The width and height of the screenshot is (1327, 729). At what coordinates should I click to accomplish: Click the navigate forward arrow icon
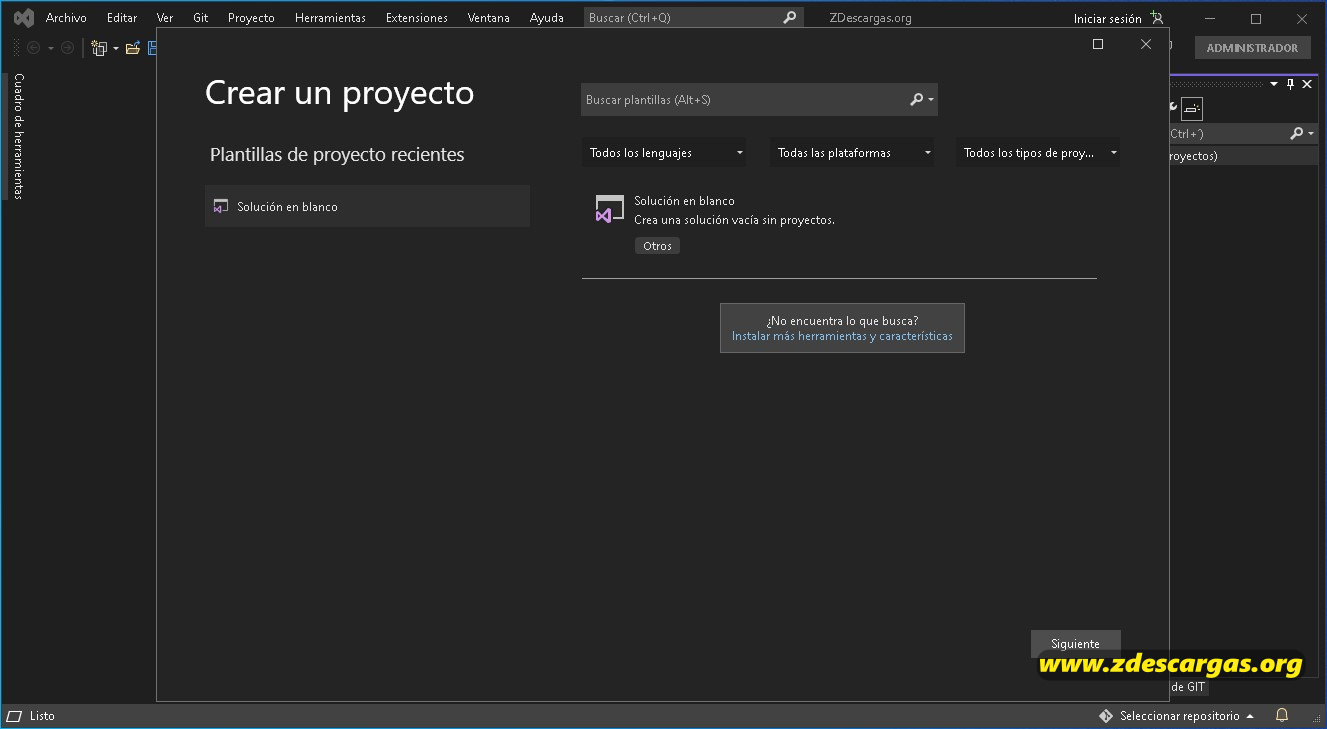coord(67,48)
